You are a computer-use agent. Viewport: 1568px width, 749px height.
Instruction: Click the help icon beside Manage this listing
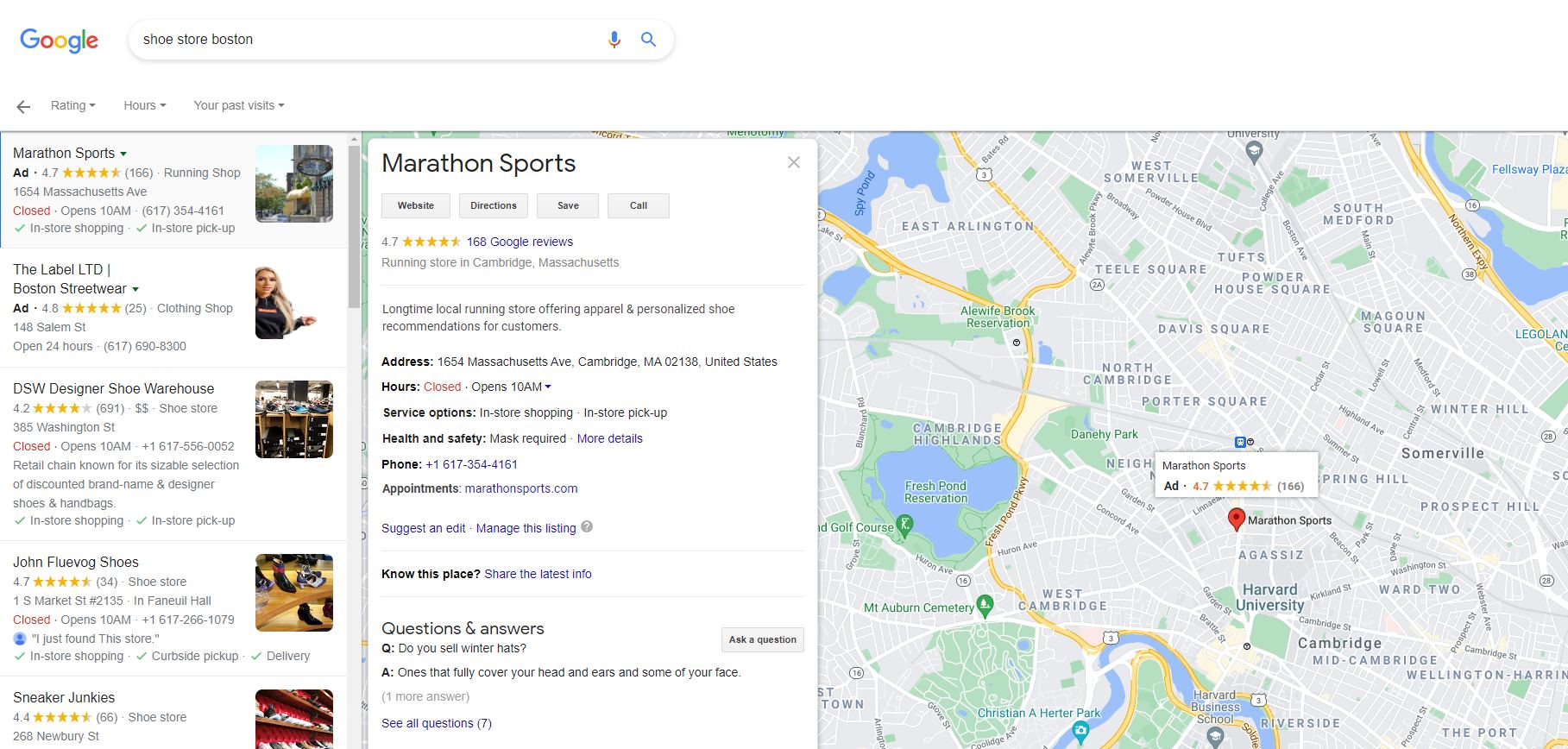[587, 527]
